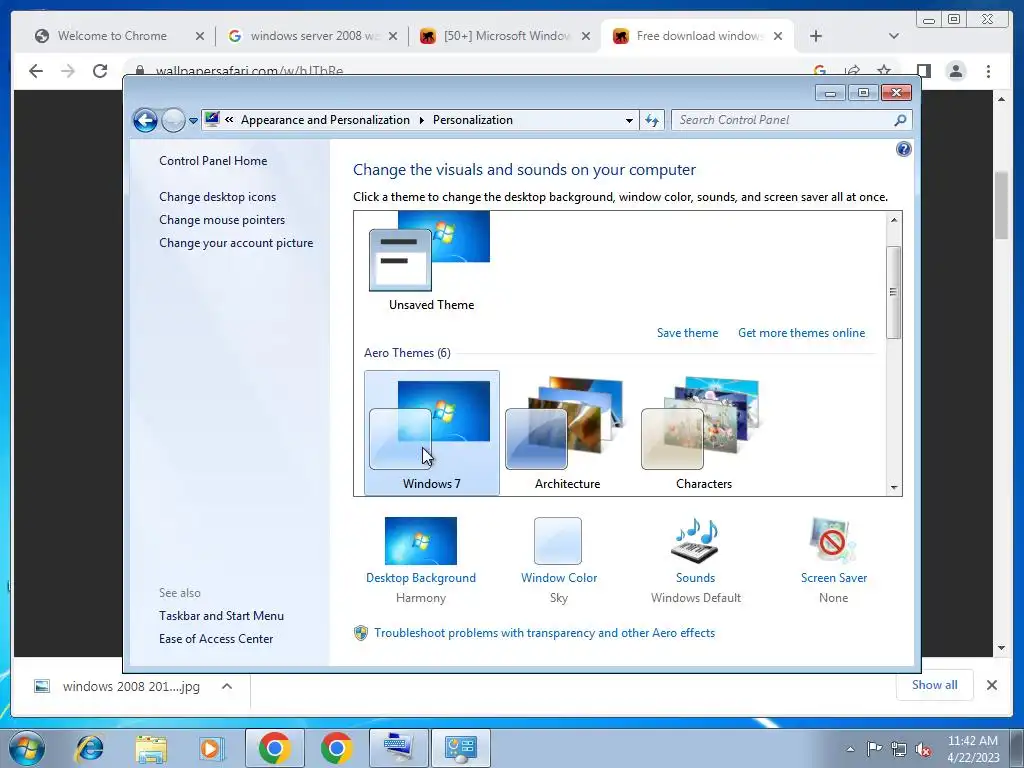
Task: Click the taskbar clock showing 11:42 AM
Action: 973,749
